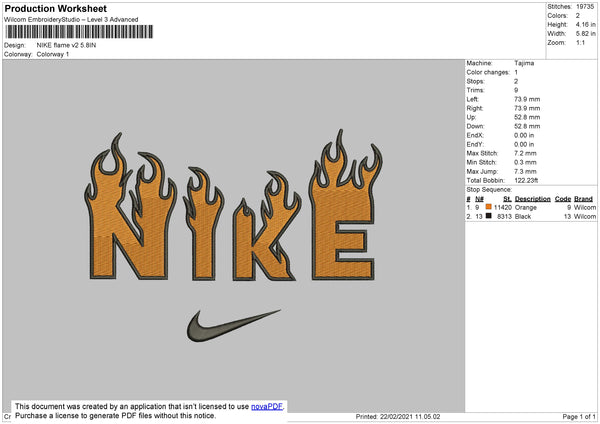
Task: Click the Brand column header
Action: 584,199
